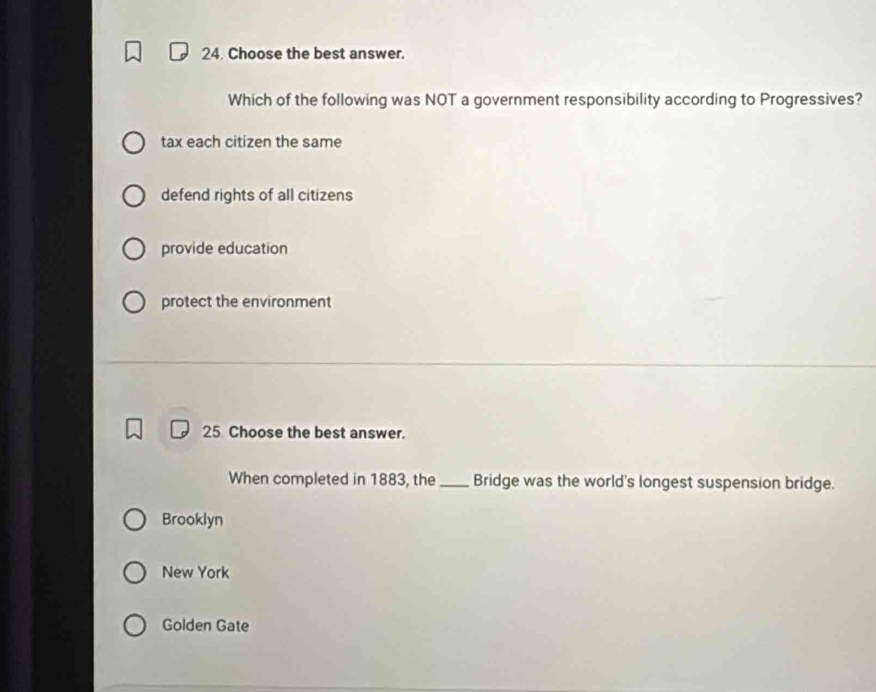Screen dimensions: 876x692
Task: Choose the 'defend rights of all citizens' radio button
Action: tap(134, 196)
